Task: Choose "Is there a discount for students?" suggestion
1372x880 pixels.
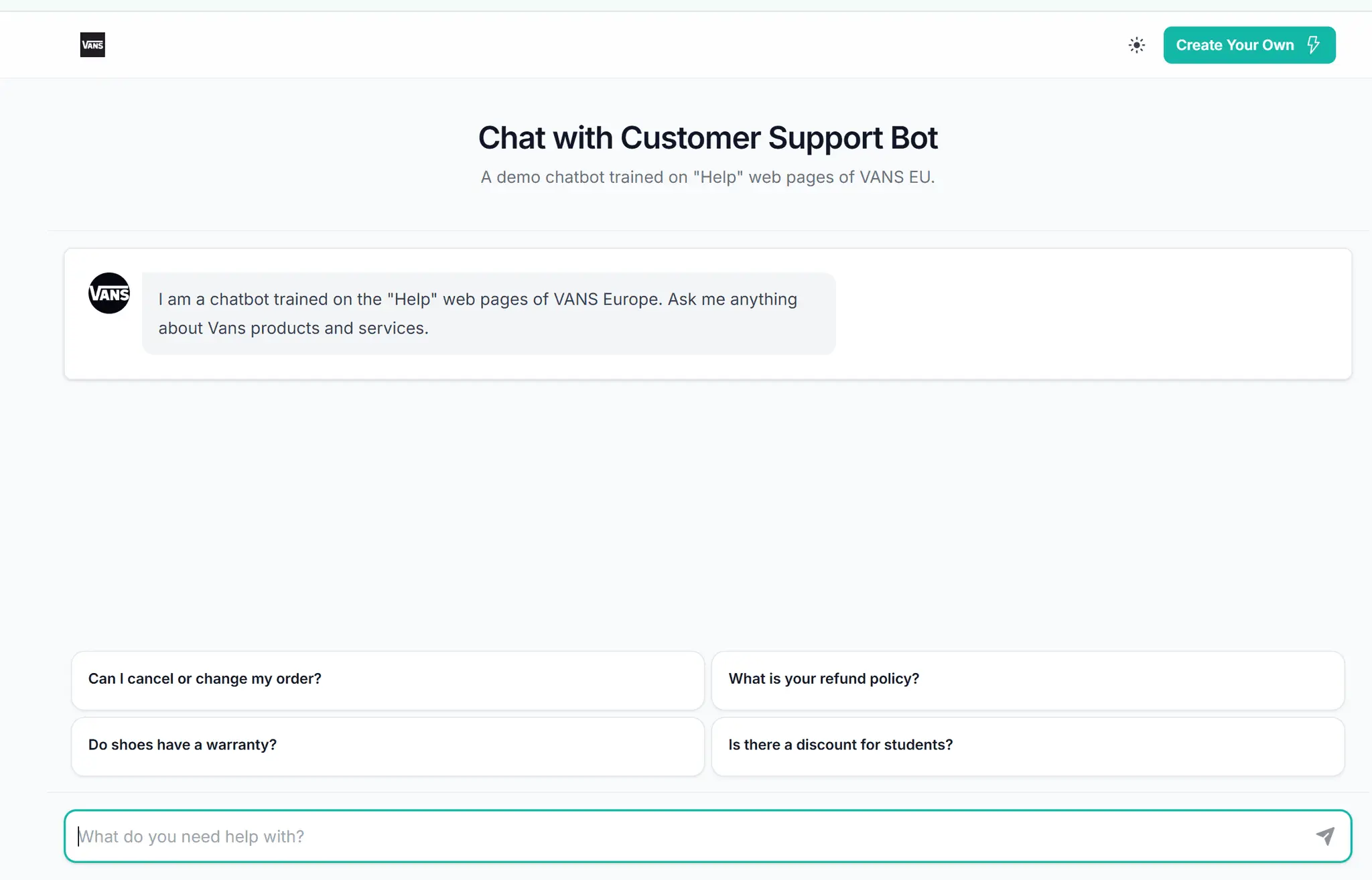Action: point(1028,746)
